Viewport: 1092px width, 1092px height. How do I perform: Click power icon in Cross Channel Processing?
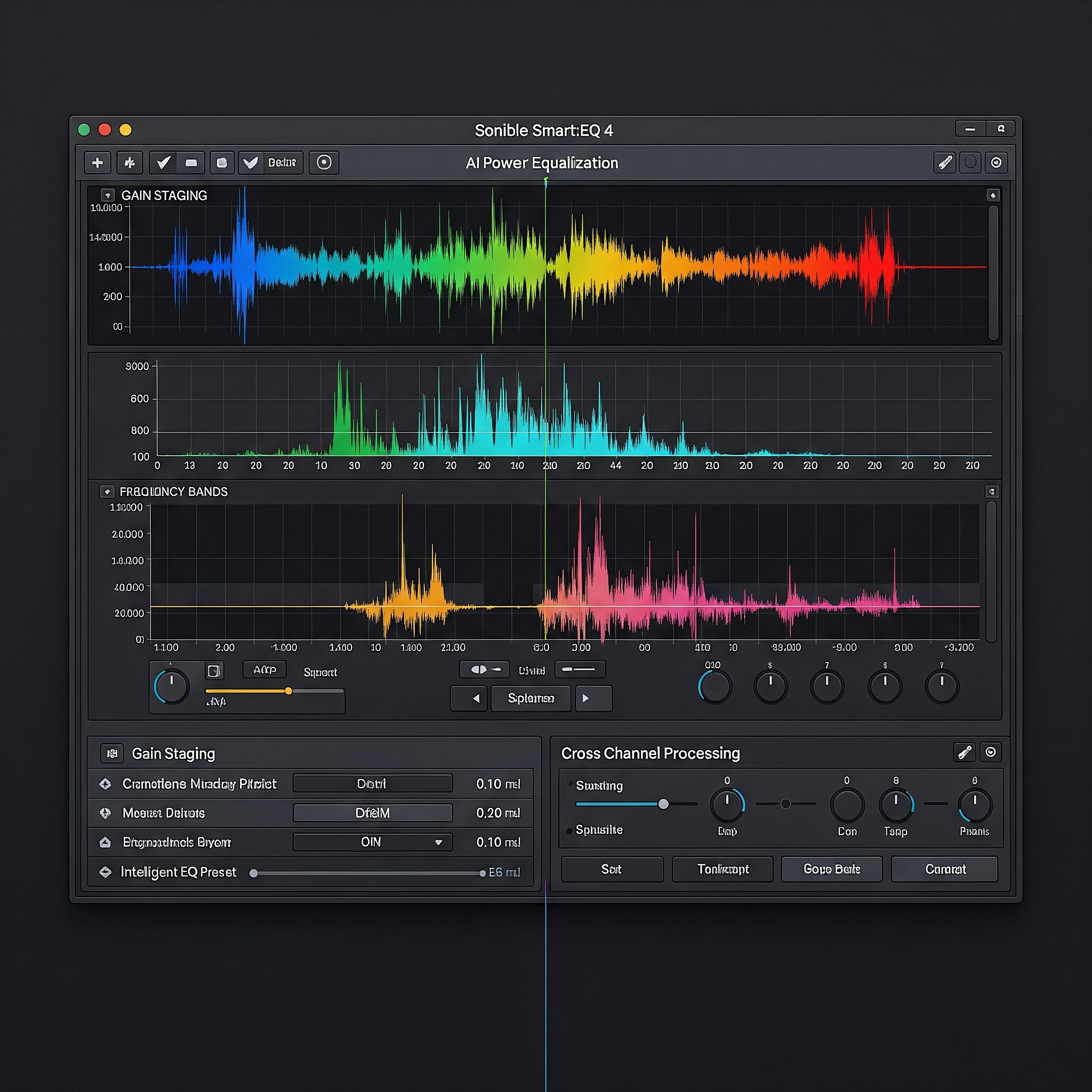(x=990, y=752)
